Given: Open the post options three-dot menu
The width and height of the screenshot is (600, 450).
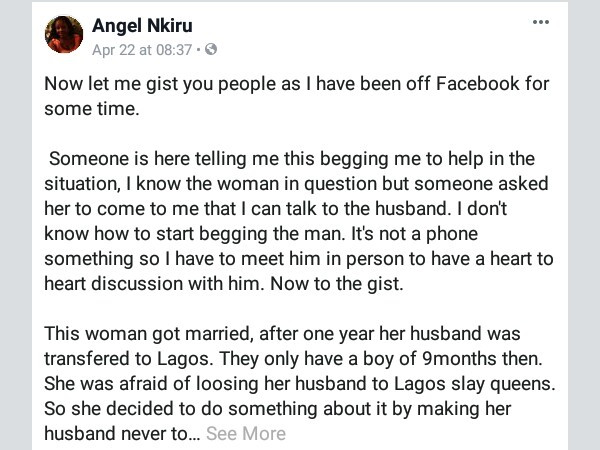Looking at the screenshot, I should coord(541,22).
